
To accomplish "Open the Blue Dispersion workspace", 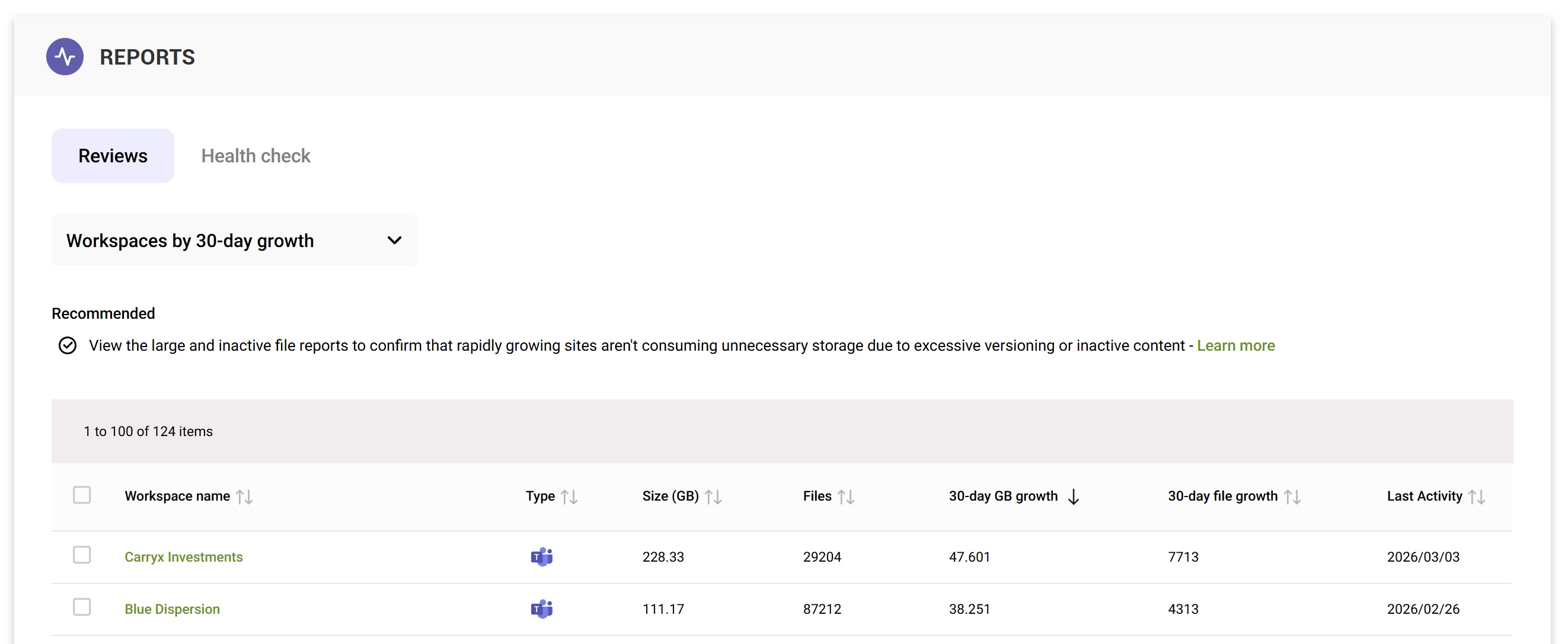I will pos(173,608).
